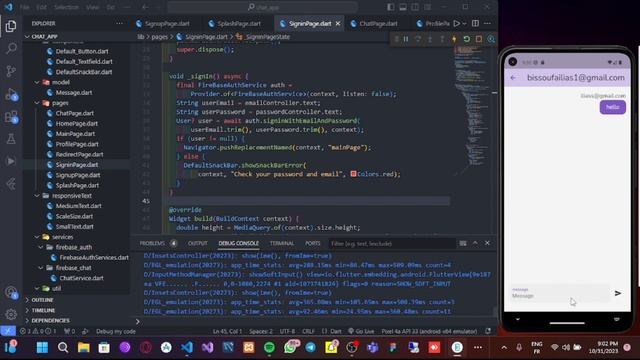The height and width of the screenshot is (360, 640).
Task: Open the Manage settings gear
Action: coord(11,314)
